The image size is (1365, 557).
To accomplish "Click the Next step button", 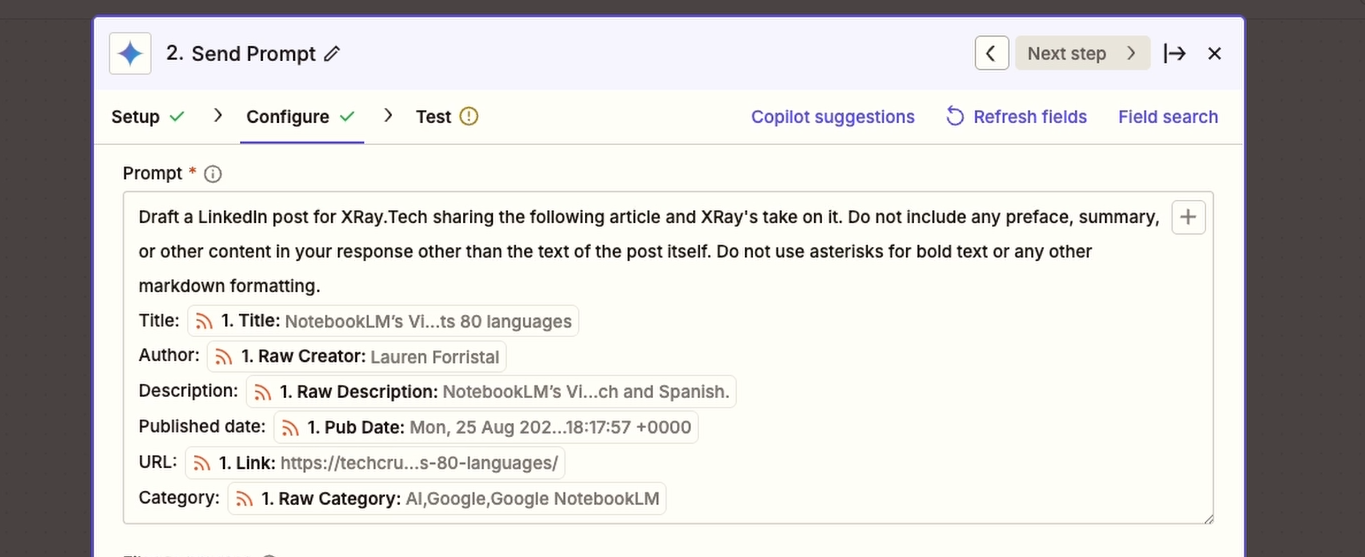I will coord(1082,54).
